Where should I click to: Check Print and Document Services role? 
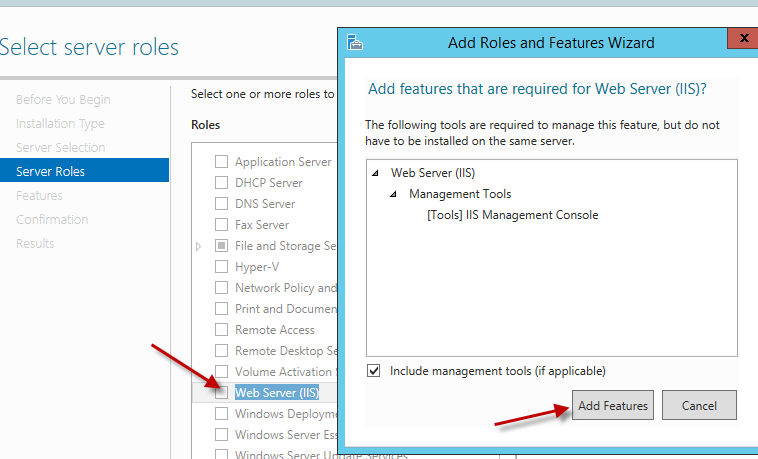(x=221, y=309)
